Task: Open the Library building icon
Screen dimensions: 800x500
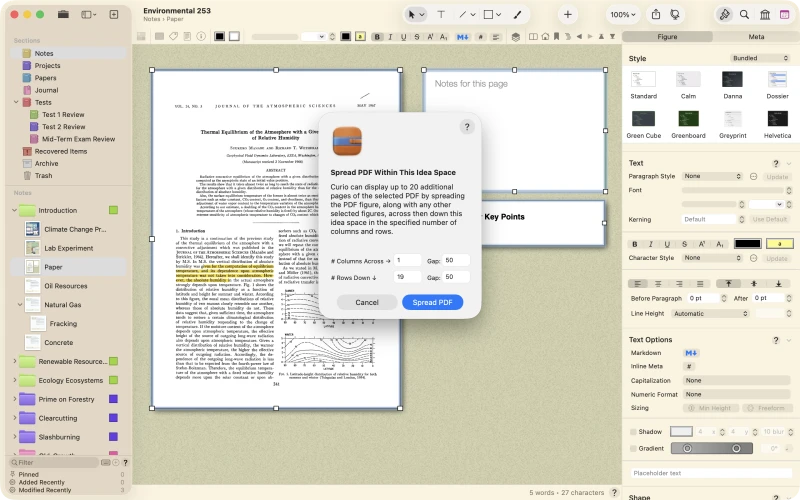Action: (765, 15)
